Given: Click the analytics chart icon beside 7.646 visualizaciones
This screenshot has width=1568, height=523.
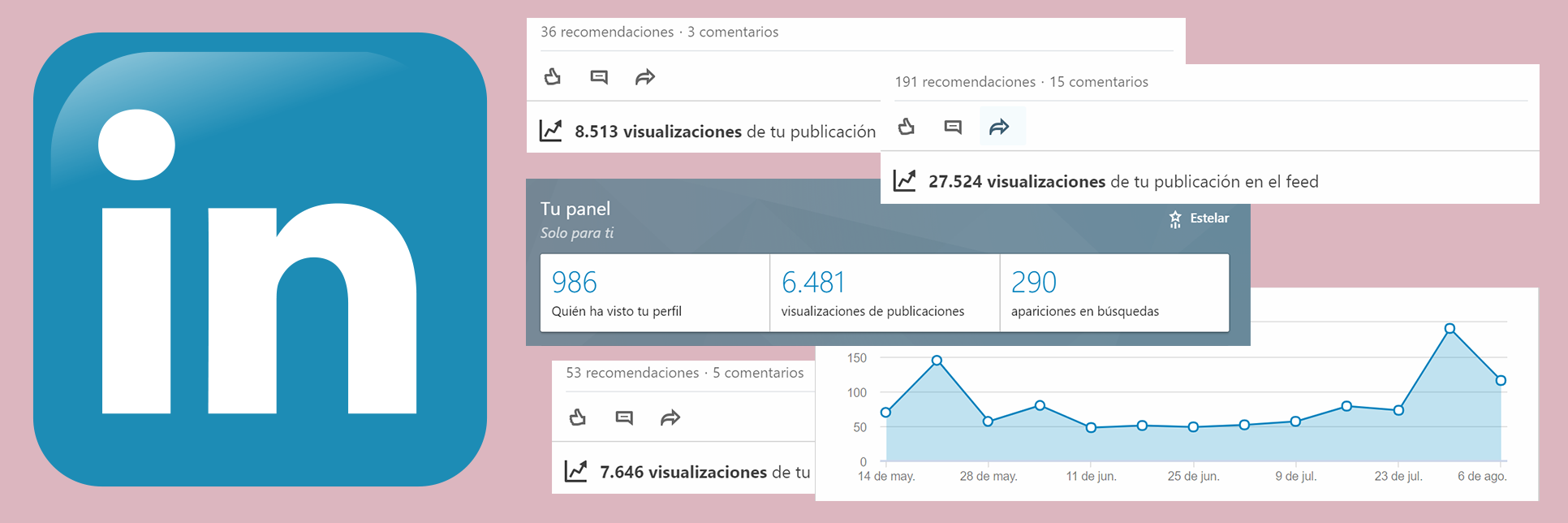Looking at the screenshot, I should click(x=576, y=471).
